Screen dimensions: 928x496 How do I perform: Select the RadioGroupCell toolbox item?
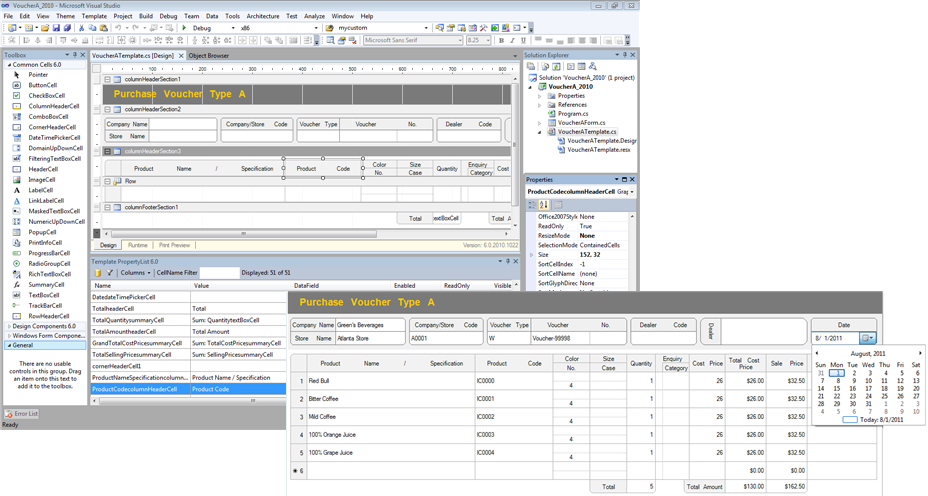(49, 263)
